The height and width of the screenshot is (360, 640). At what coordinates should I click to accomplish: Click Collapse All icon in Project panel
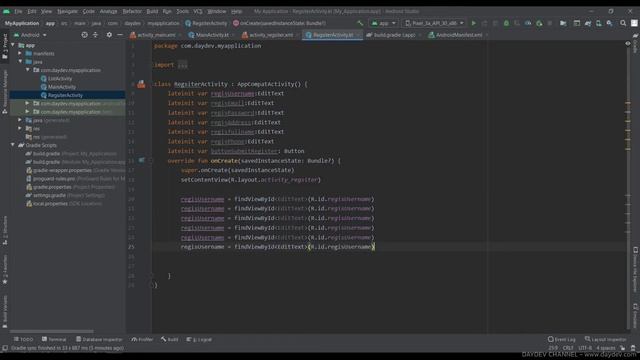point(95,35)
